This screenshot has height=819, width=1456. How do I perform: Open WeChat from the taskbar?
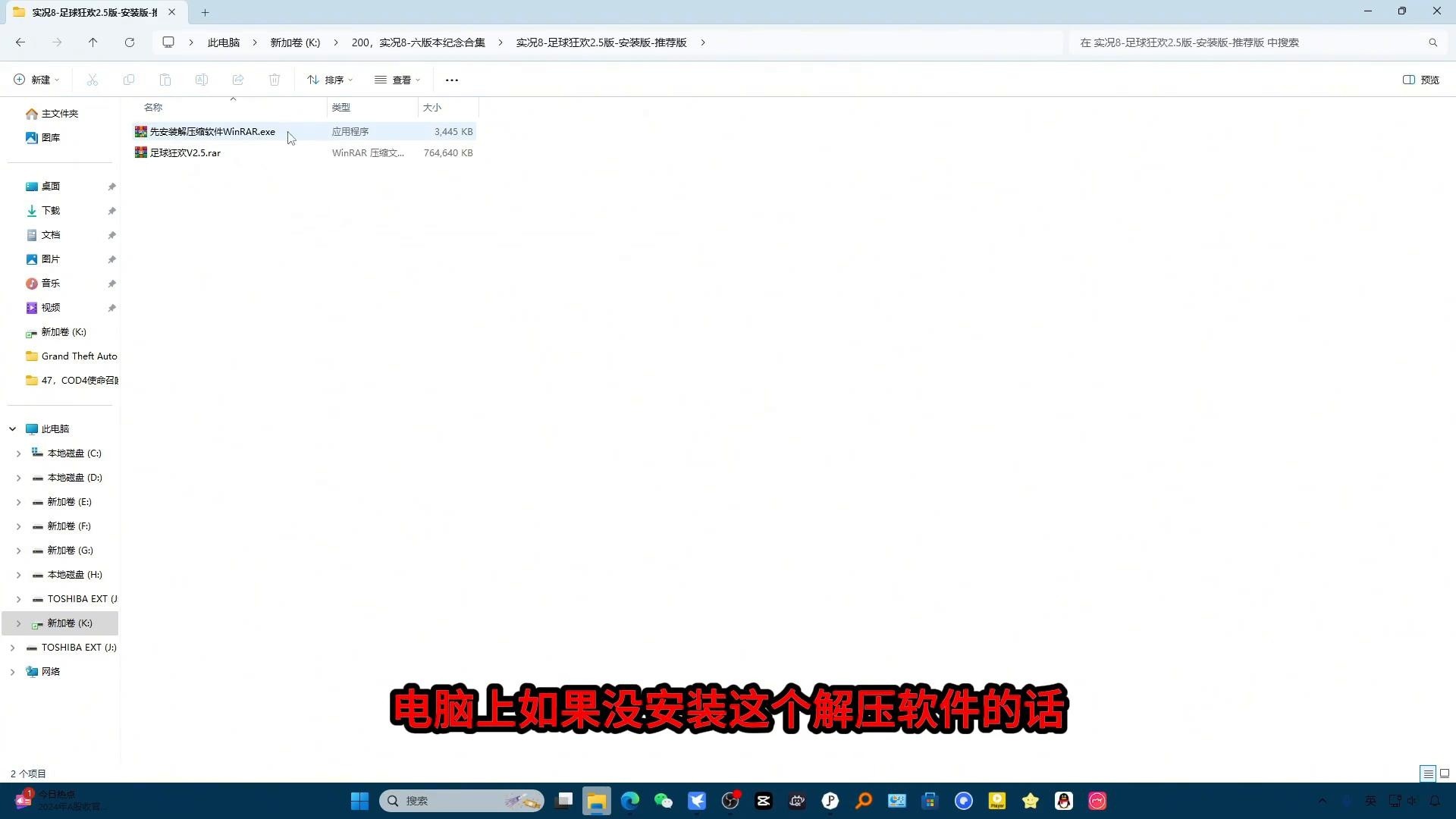coord(664,801)
